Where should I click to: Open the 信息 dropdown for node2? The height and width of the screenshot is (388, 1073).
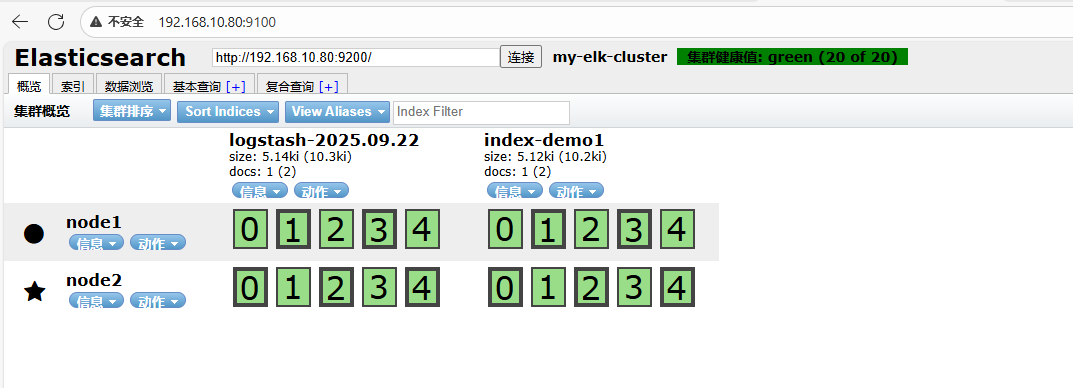[x=96, y=301]
